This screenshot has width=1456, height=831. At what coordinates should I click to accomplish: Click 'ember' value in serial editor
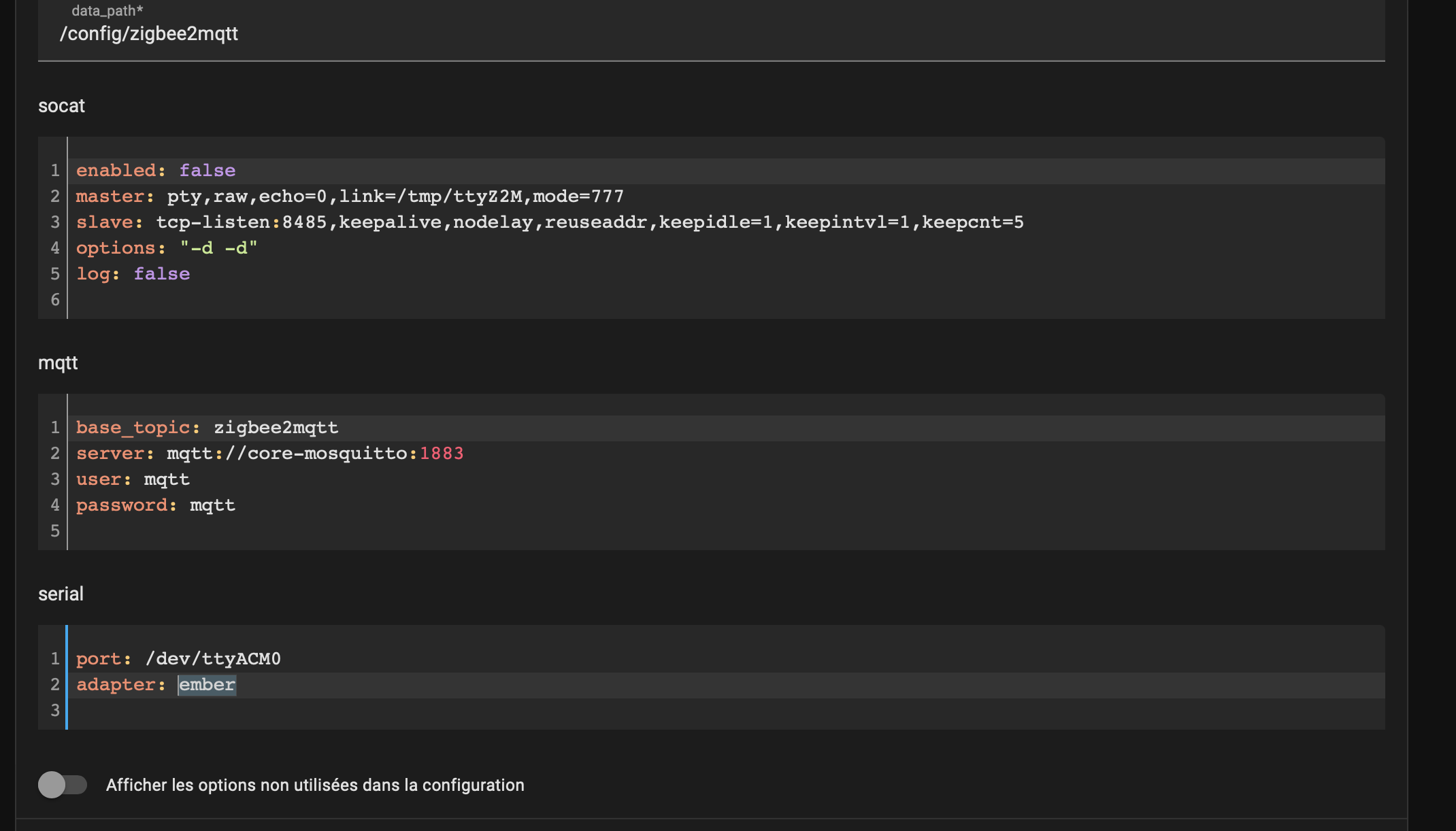click(207, 685)
